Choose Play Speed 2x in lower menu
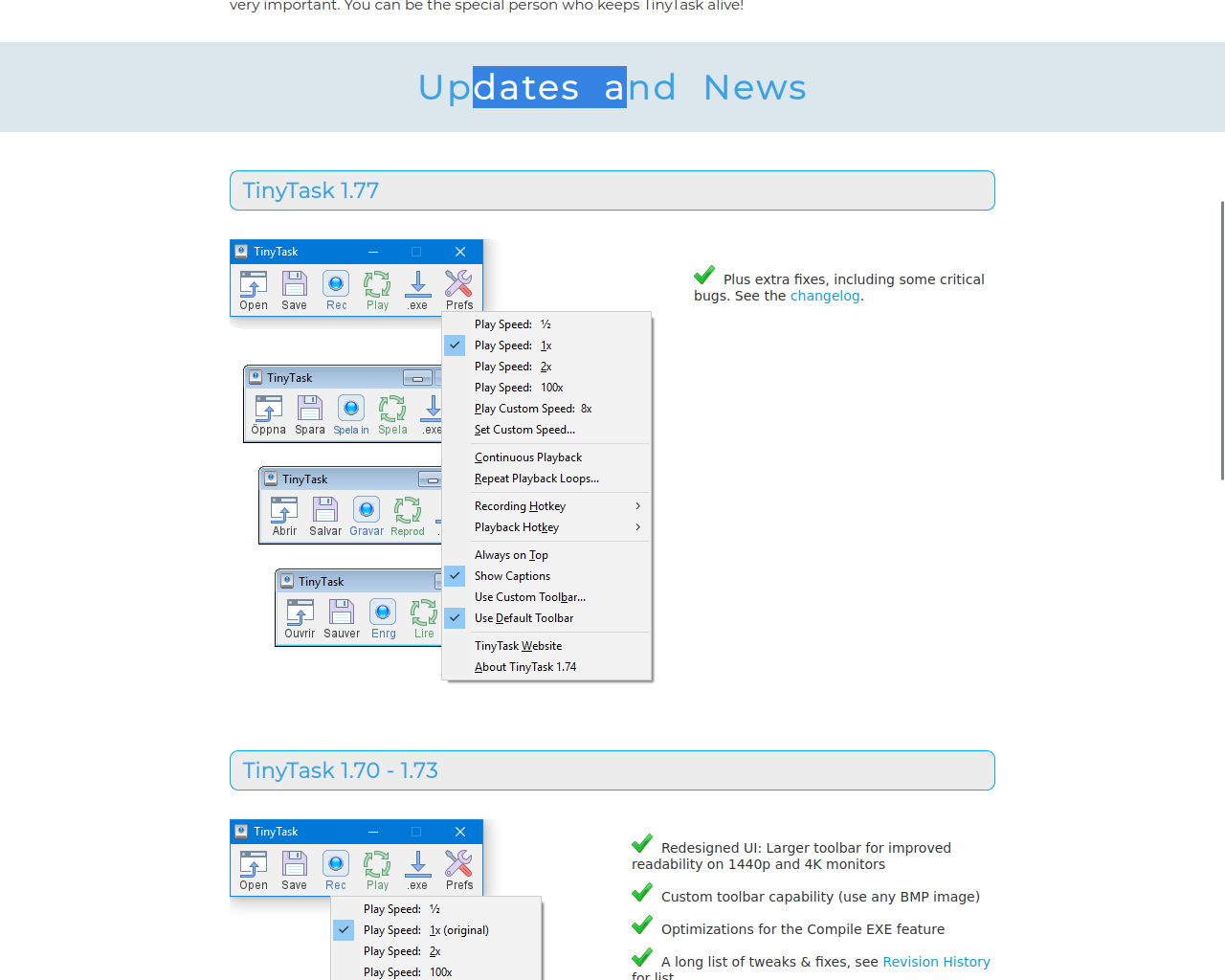This screenshot has width=1225, height=980. click(x=436, y=951)
